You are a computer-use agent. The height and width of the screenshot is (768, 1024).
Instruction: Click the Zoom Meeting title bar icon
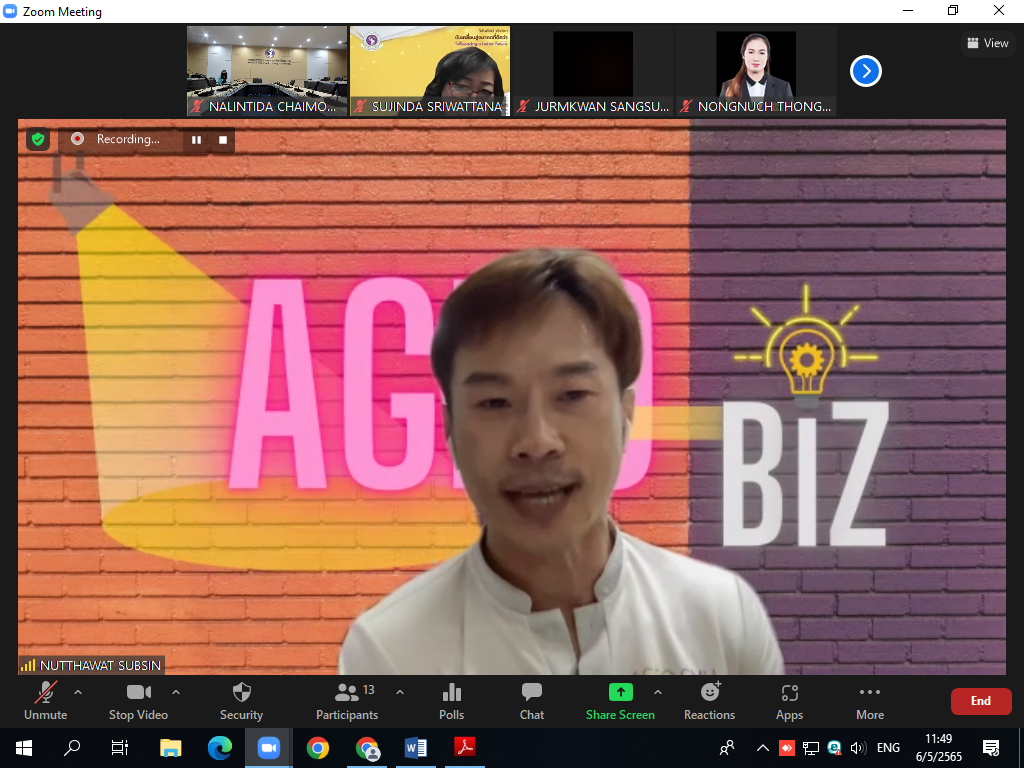point(10,11)
